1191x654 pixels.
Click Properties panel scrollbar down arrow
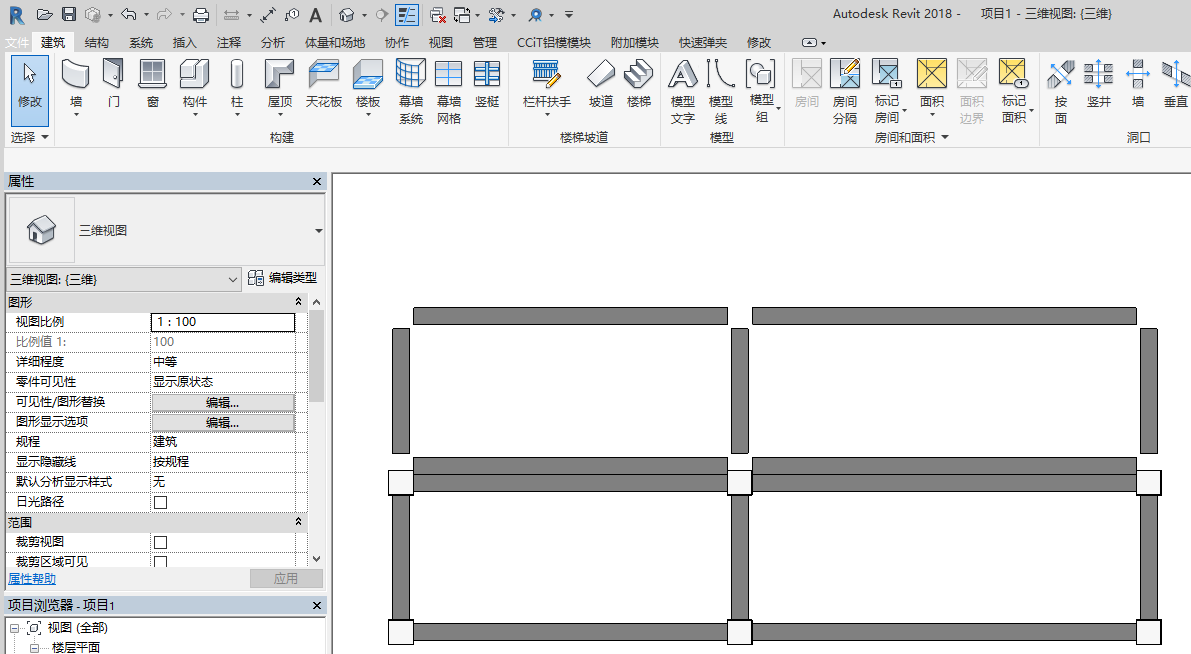[317, 559]
